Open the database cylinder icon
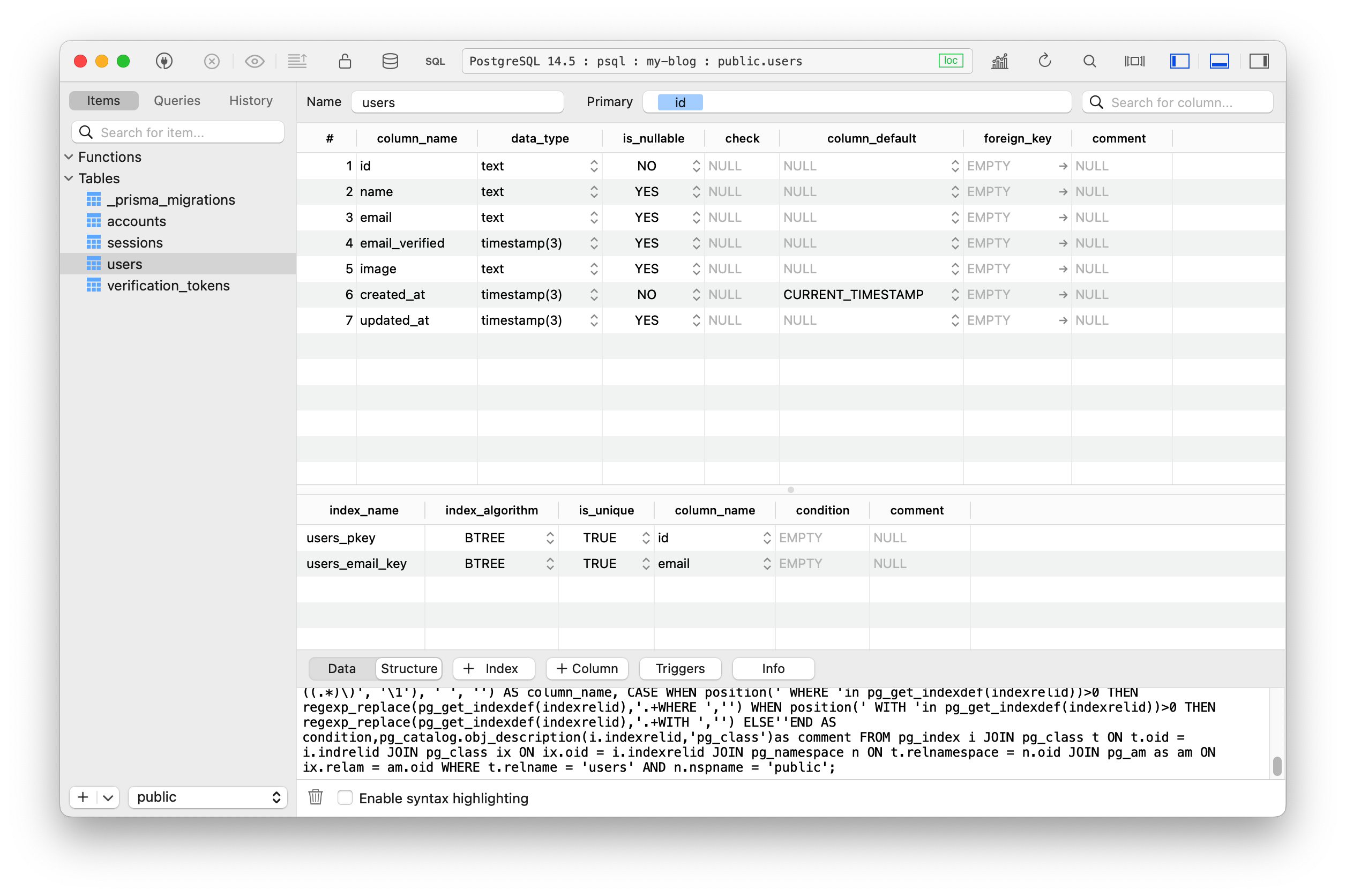This screenshot has height=896, width=1346. tap(390, 61)
